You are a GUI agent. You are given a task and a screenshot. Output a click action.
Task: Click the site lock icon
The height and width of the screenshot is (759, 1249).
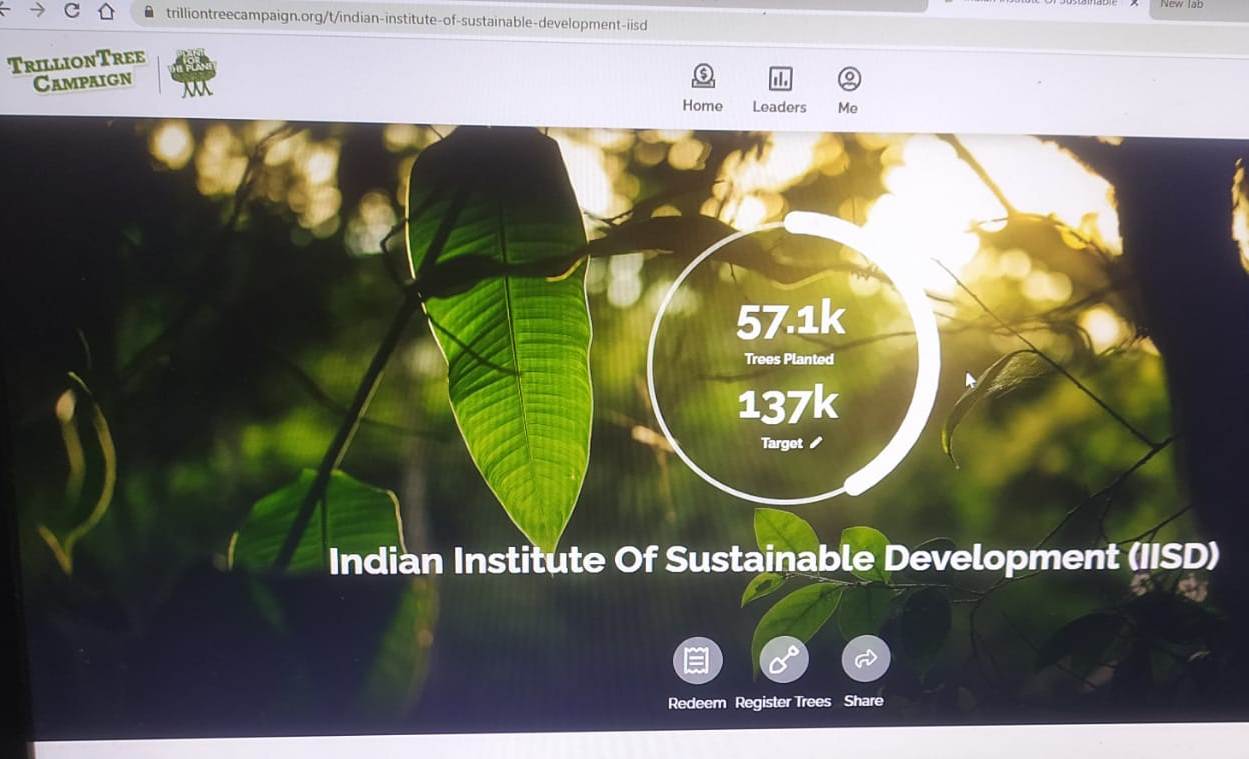pos(150,13)
